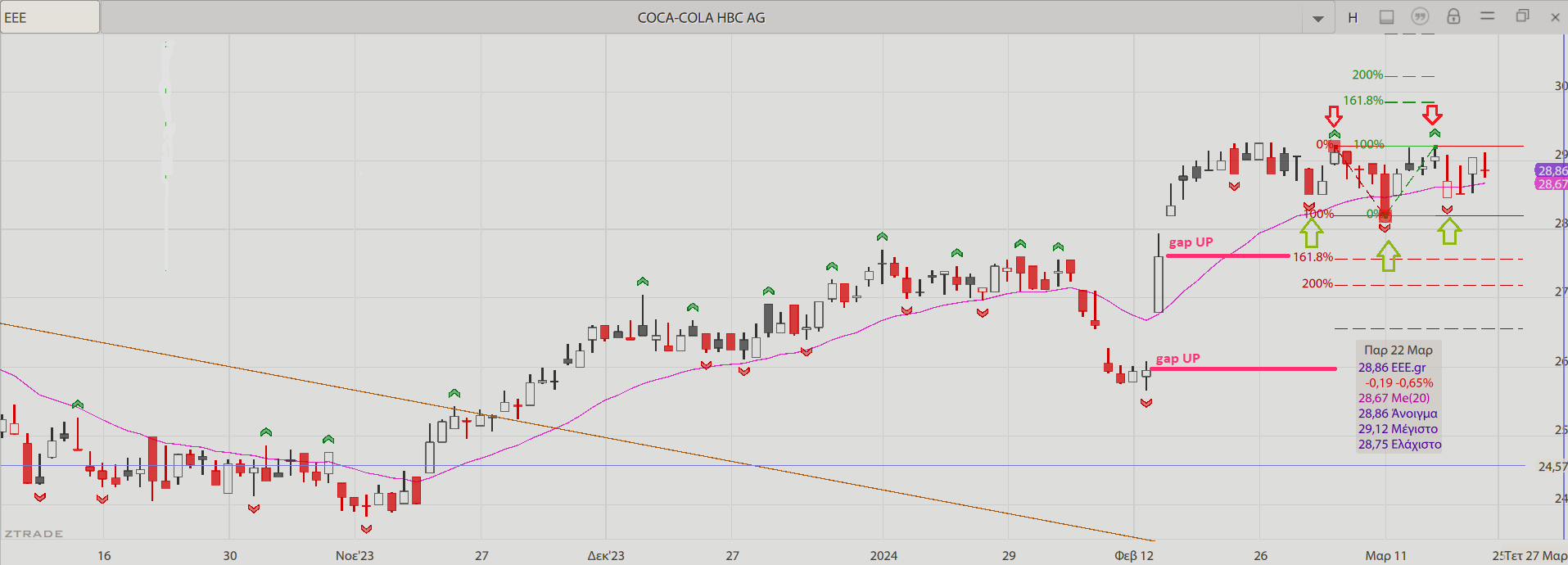This screenshot has width=1568, height=565.
Task: Select the lower pink gap line
Action: point(1243,368)
